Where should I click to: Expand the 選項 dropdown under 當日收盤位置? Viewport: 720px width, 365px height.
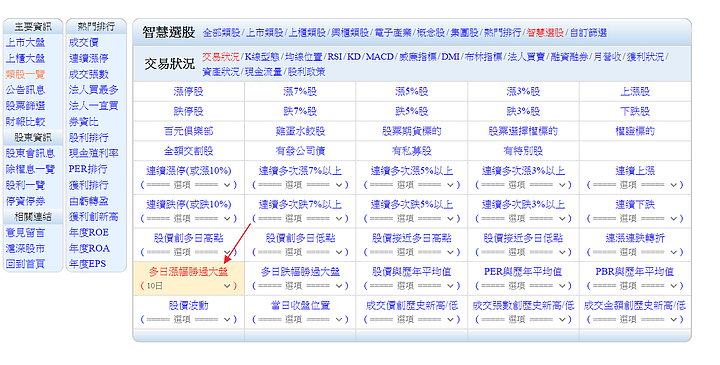pos(300,320)
